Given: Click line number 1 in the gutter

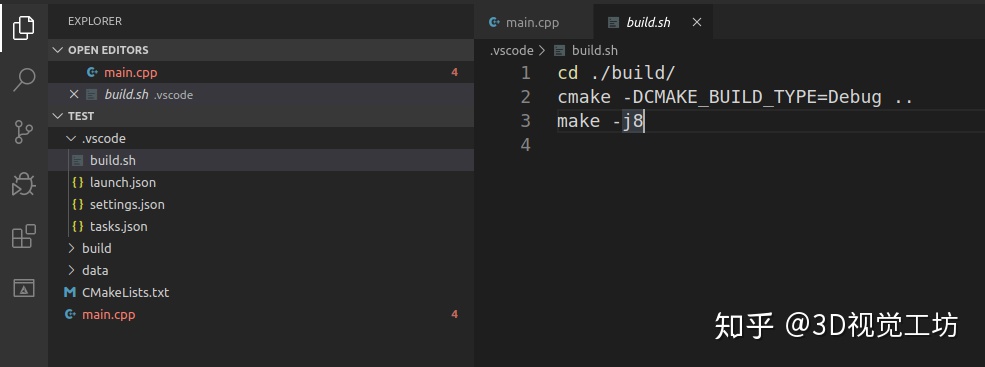Looking at the screenshot, I should pyautogui.click(x=525, y=73).
